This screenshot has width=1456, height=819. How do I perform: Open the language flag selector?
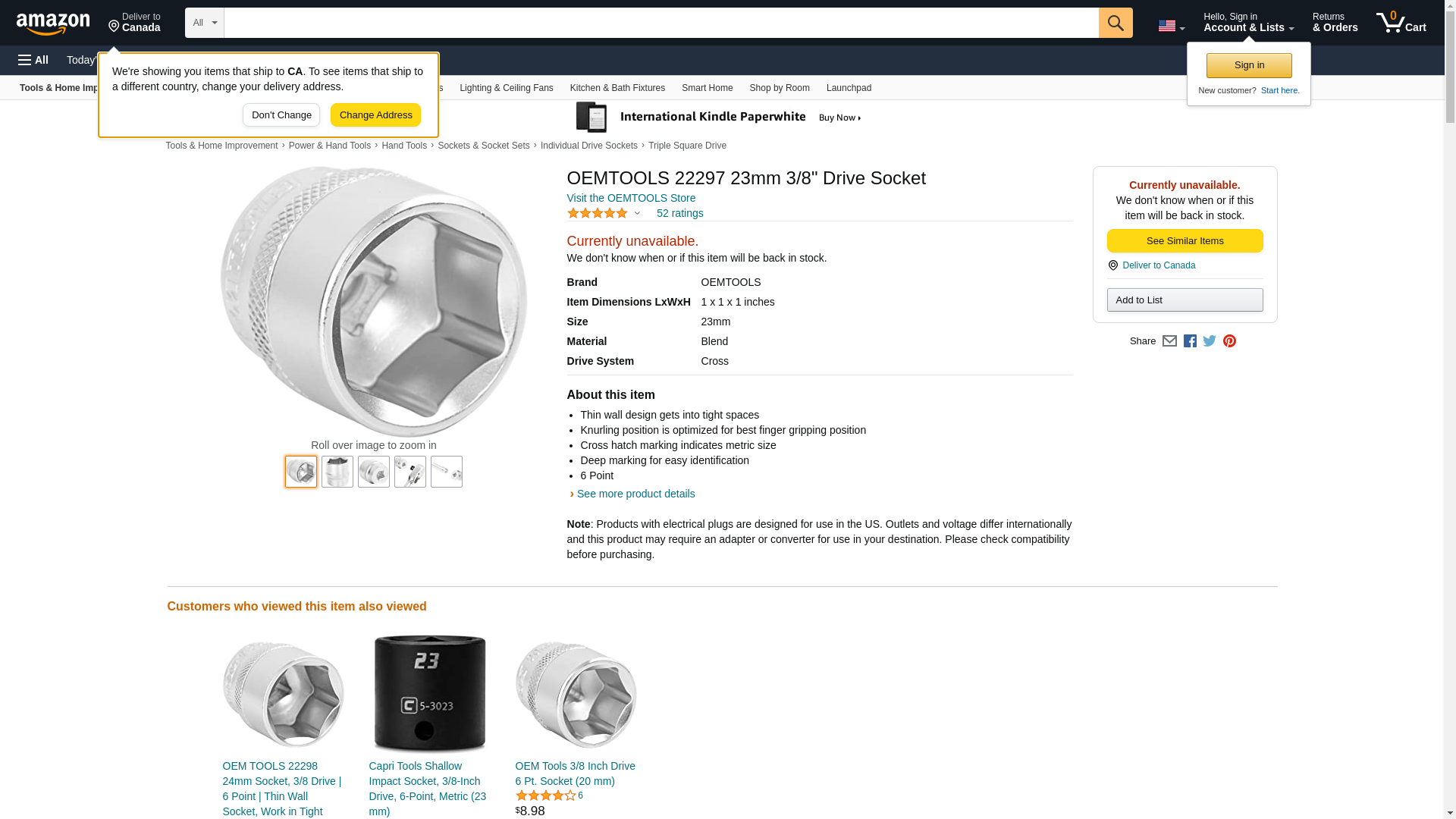[1171, 26]
